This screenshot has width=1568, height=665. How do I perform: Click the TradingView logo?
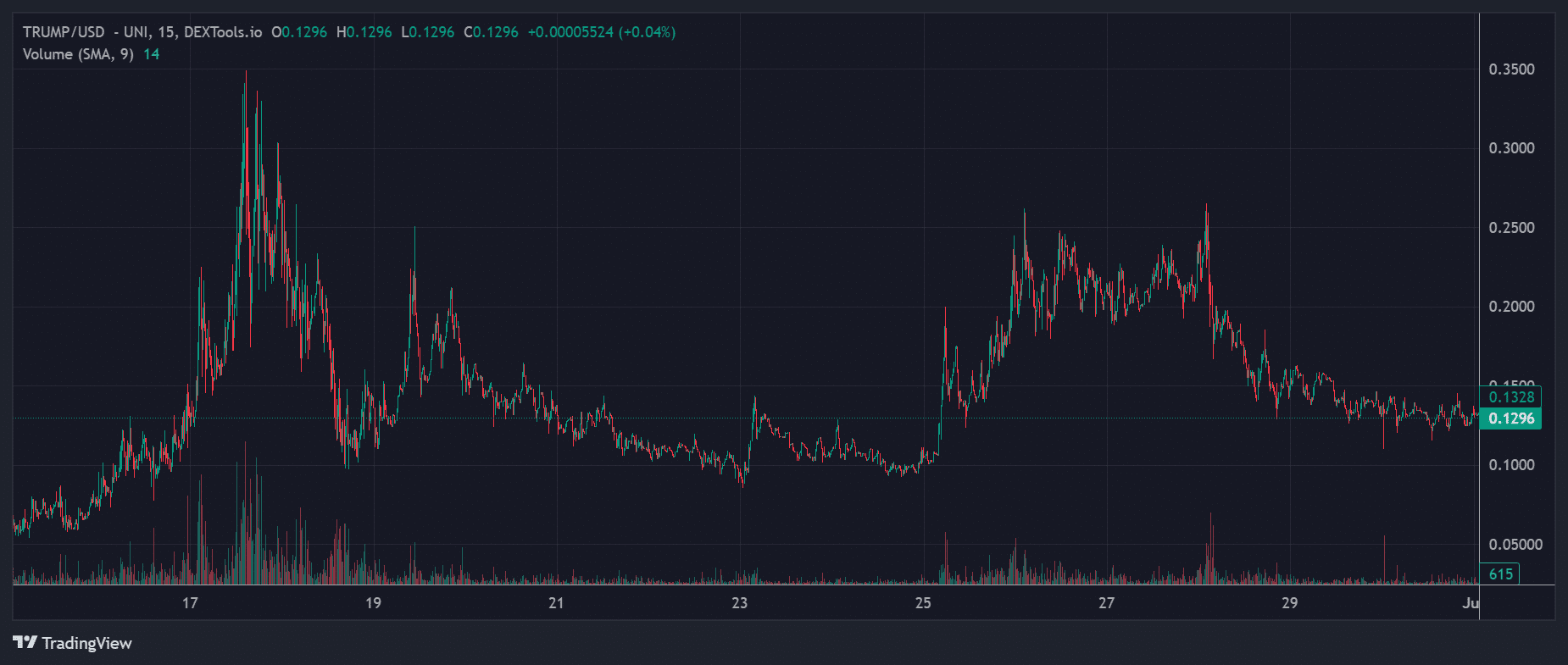coord(73,643)
